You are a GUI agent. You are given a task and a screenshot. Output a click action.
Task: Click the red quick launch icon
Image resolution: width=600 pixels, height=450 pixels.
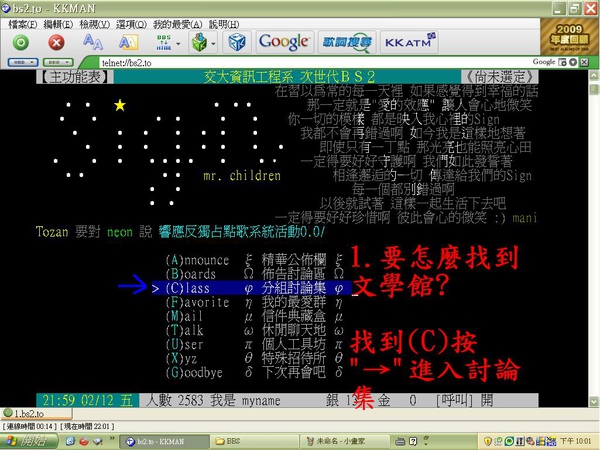[84, 442]
